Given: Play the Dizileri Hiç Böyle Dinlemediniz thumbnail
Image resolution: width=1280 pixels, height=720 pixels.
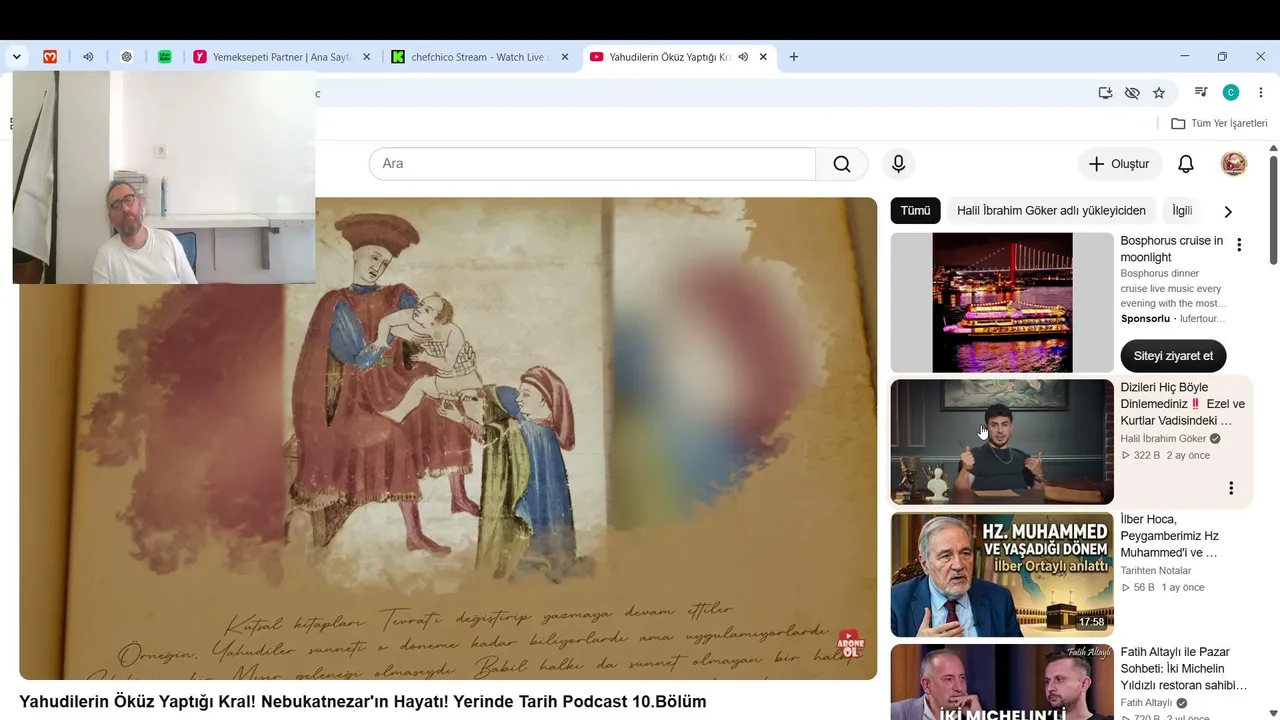Looking at the screenshot, I should 1002,442.
